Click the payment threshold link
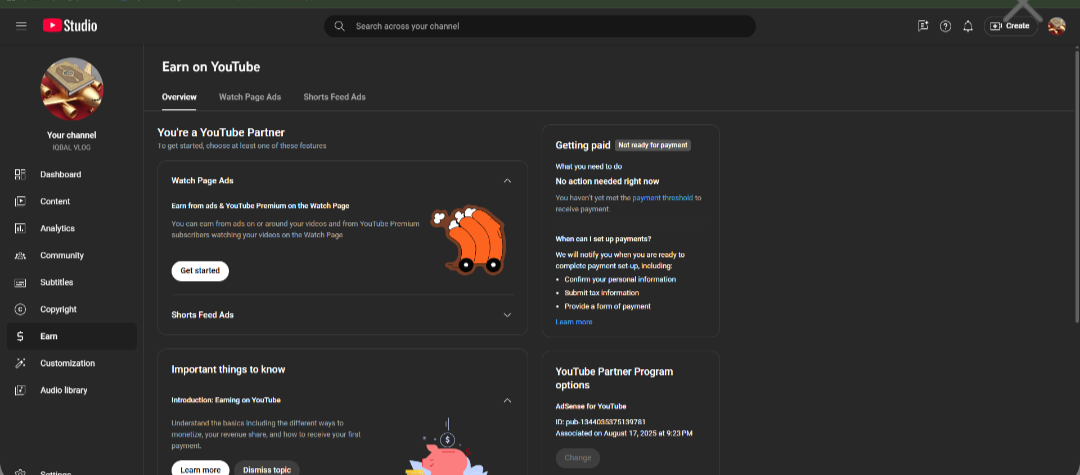The image size is (1080, 475). [663, 198]
